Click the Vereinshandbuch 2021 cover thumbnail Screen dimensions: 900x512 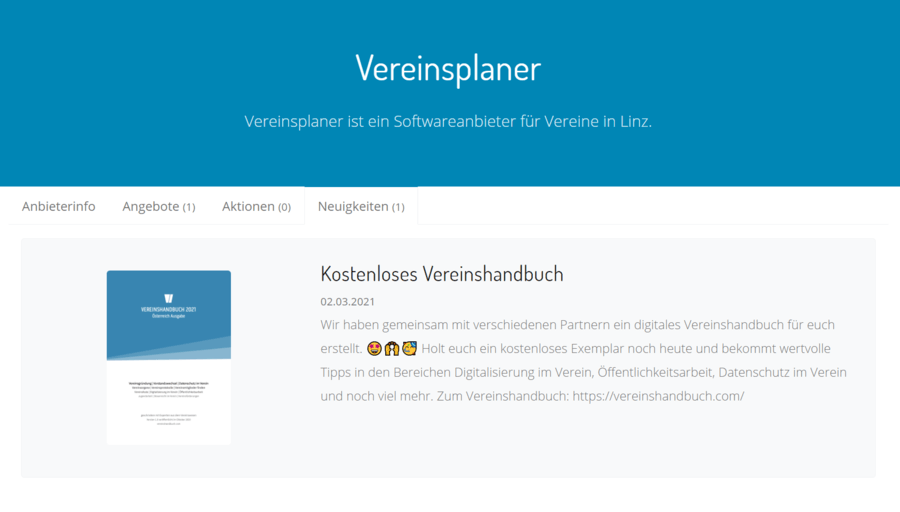168,357
